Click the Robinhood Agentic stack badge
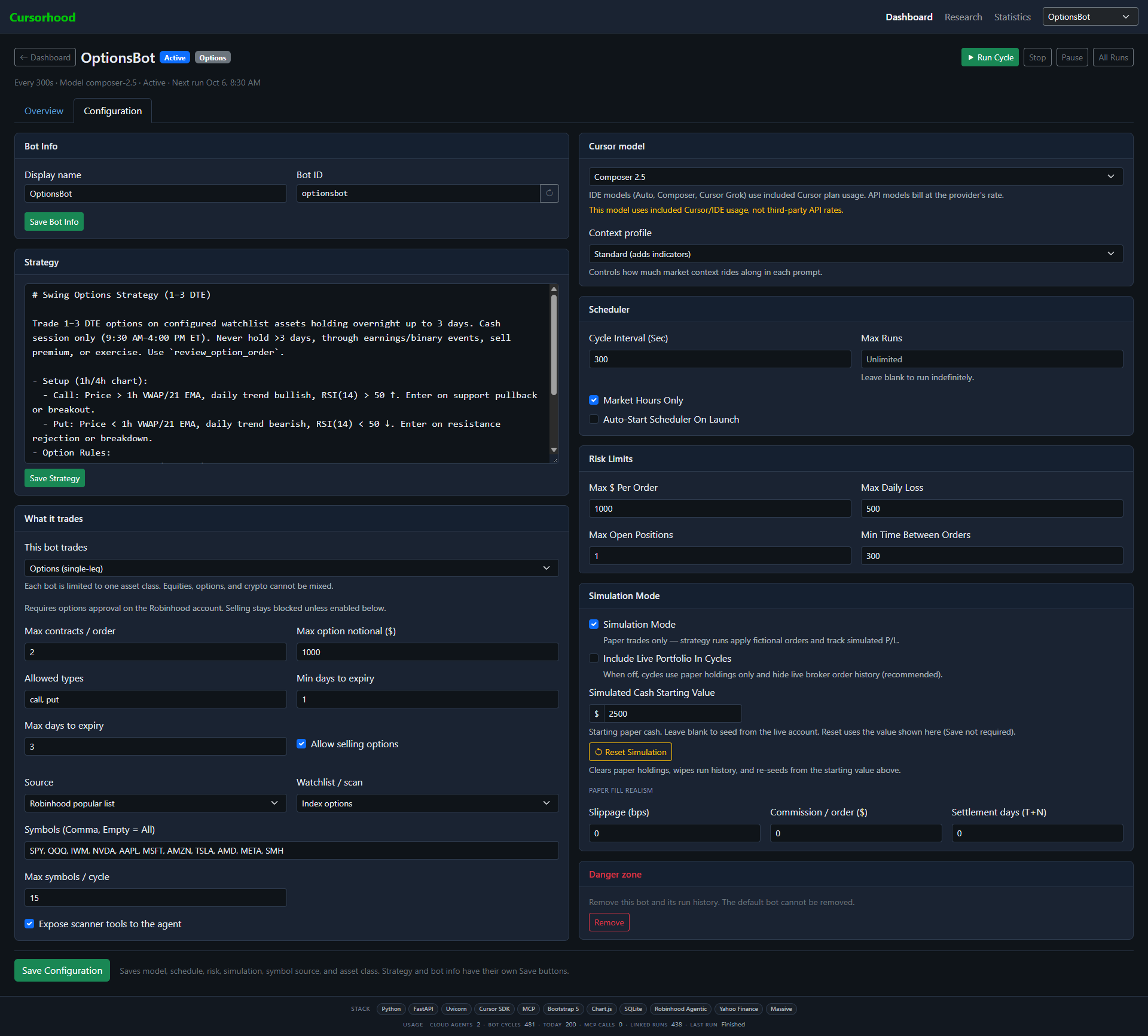 tap(680, 1009)
